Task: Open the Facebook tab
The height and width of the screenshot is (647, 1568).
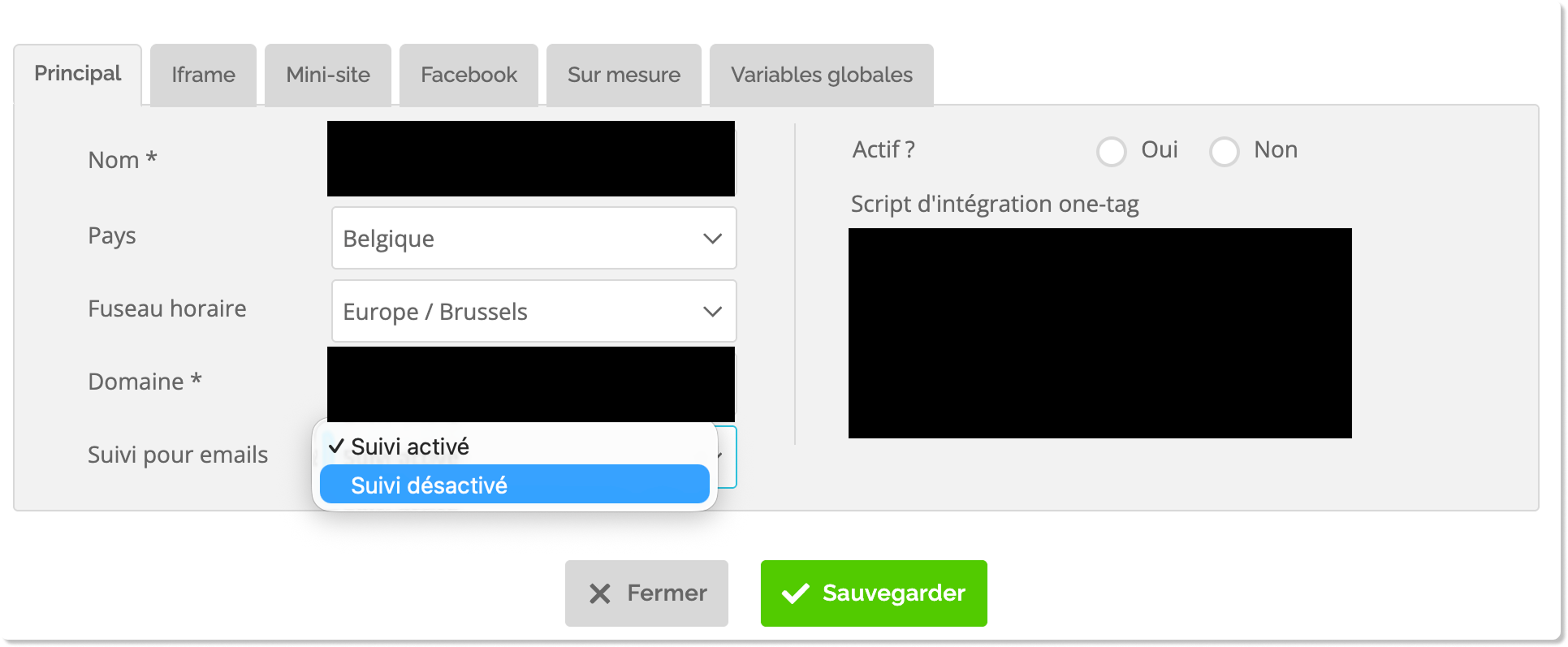Action: [x=469, y=75]
